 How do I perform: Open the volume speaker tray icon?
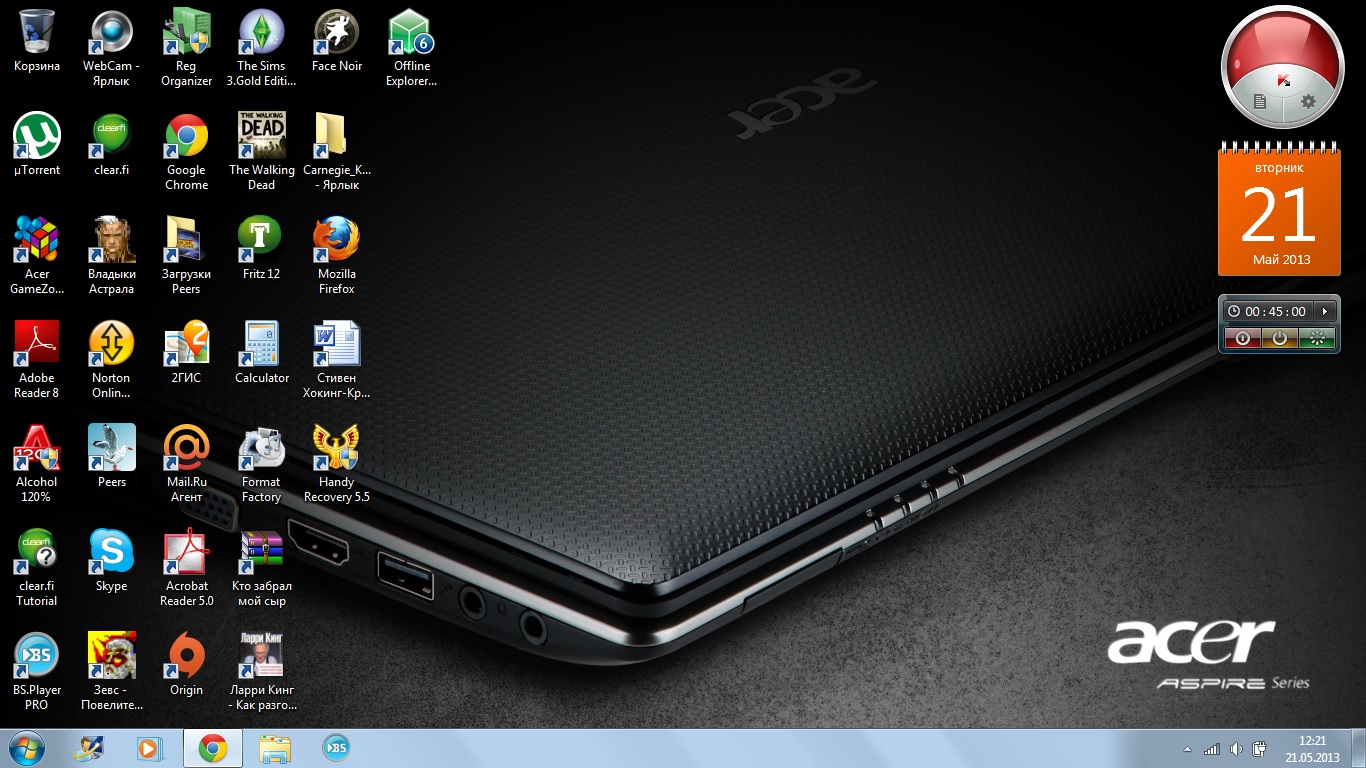coord(1236,749)
